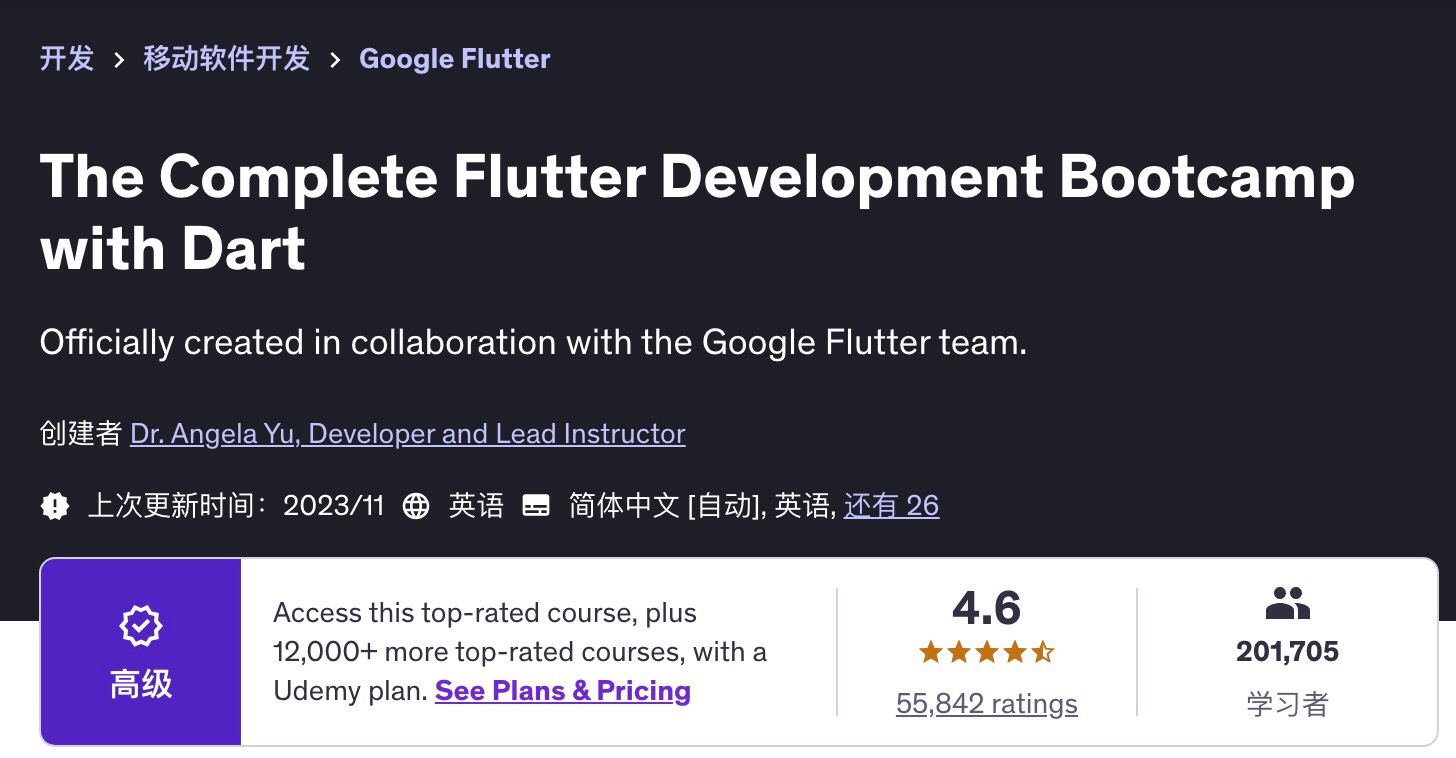View the 55,842 ratings link

[987, 704]
